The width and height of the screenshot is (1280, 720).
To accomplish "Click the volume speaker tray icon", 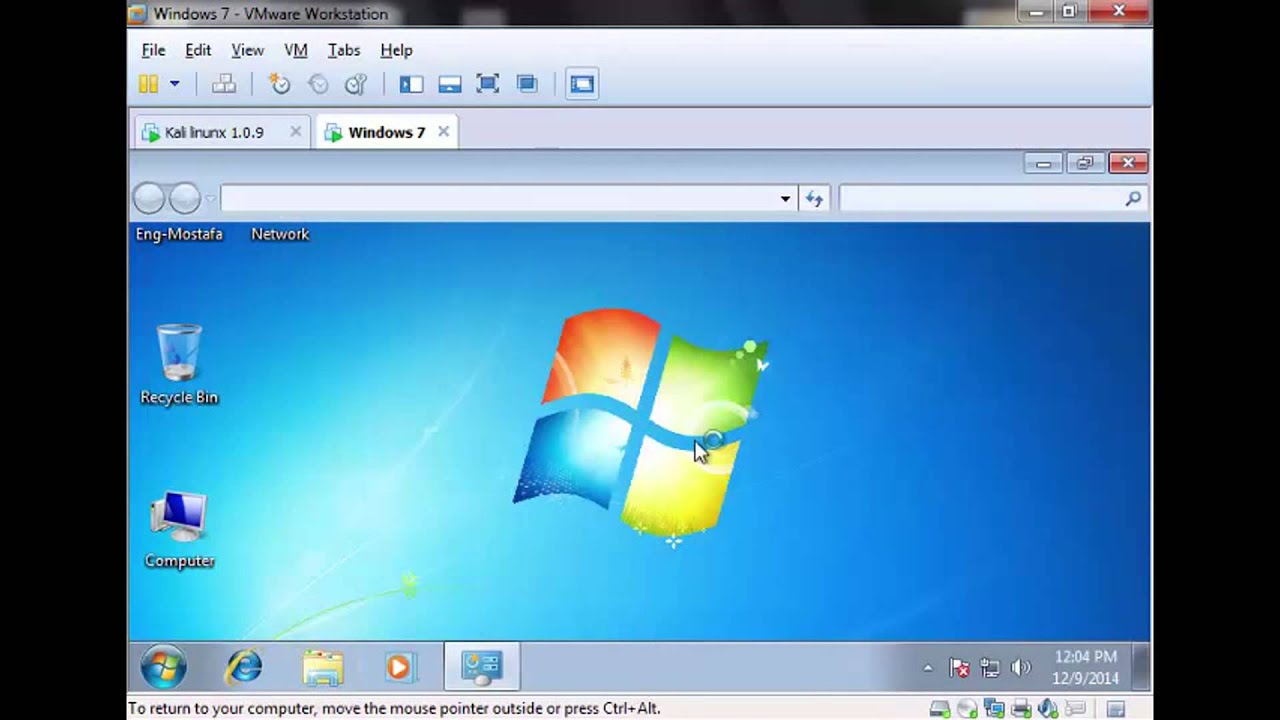I will point(1021,667).
